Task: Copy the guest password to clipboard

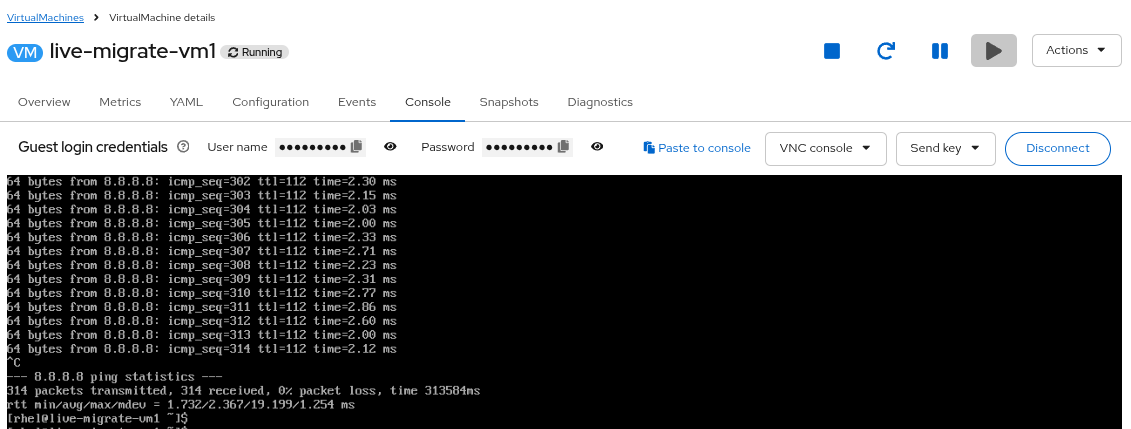Action: 564,147
